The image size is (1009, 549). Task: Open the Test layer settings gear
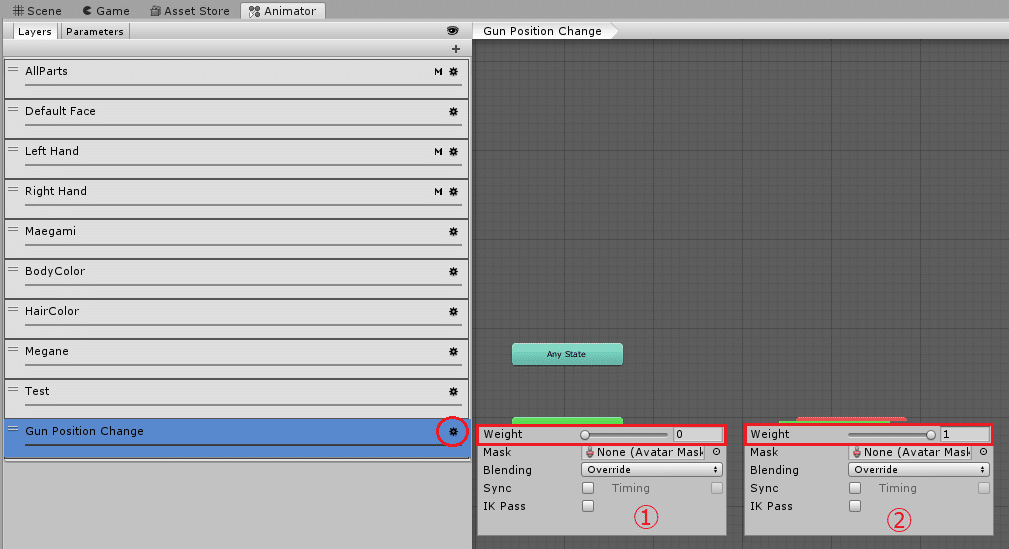coord(454,391)
